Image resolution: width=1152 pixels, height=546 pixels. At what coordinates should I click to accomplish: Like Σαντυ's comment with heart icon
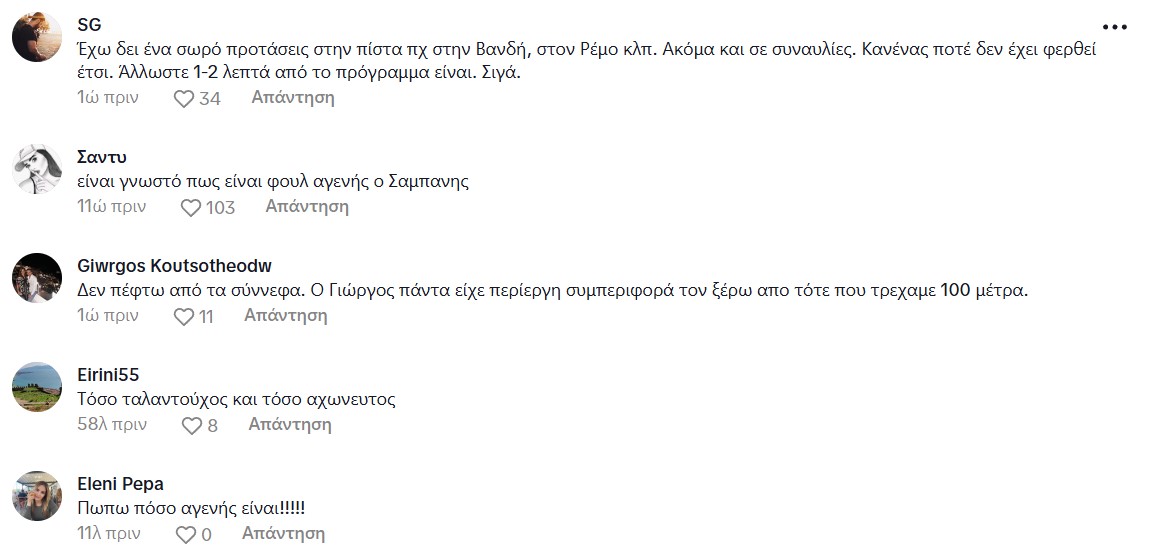click(x=191, y=208)
